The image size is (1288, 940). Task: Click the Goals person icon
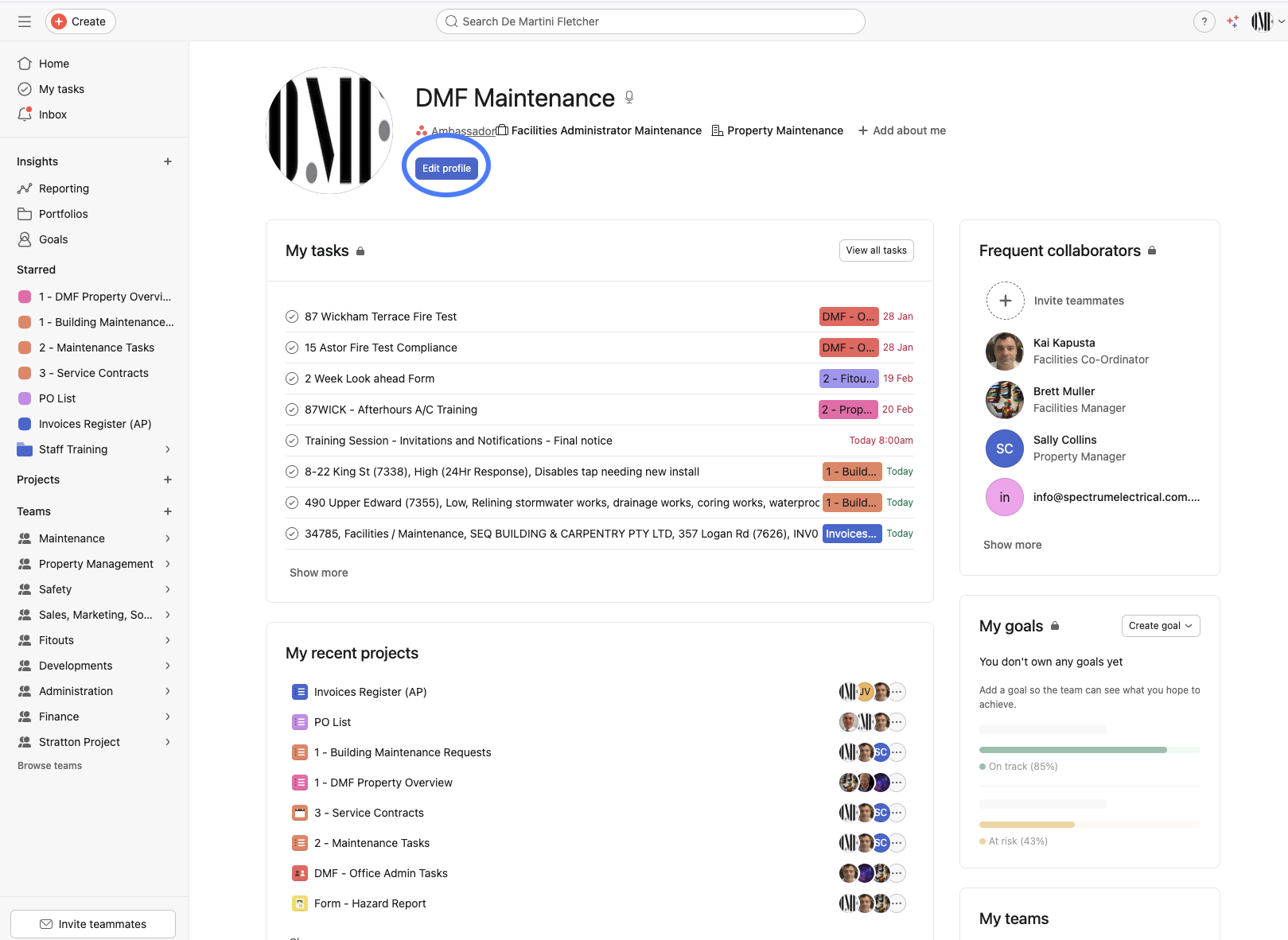point(25,239)
